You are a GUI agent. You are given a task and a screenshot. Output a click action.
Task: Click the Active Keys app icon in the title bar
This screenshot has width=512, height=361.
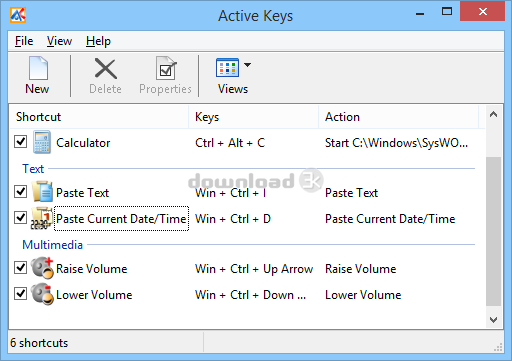point(18,15)
